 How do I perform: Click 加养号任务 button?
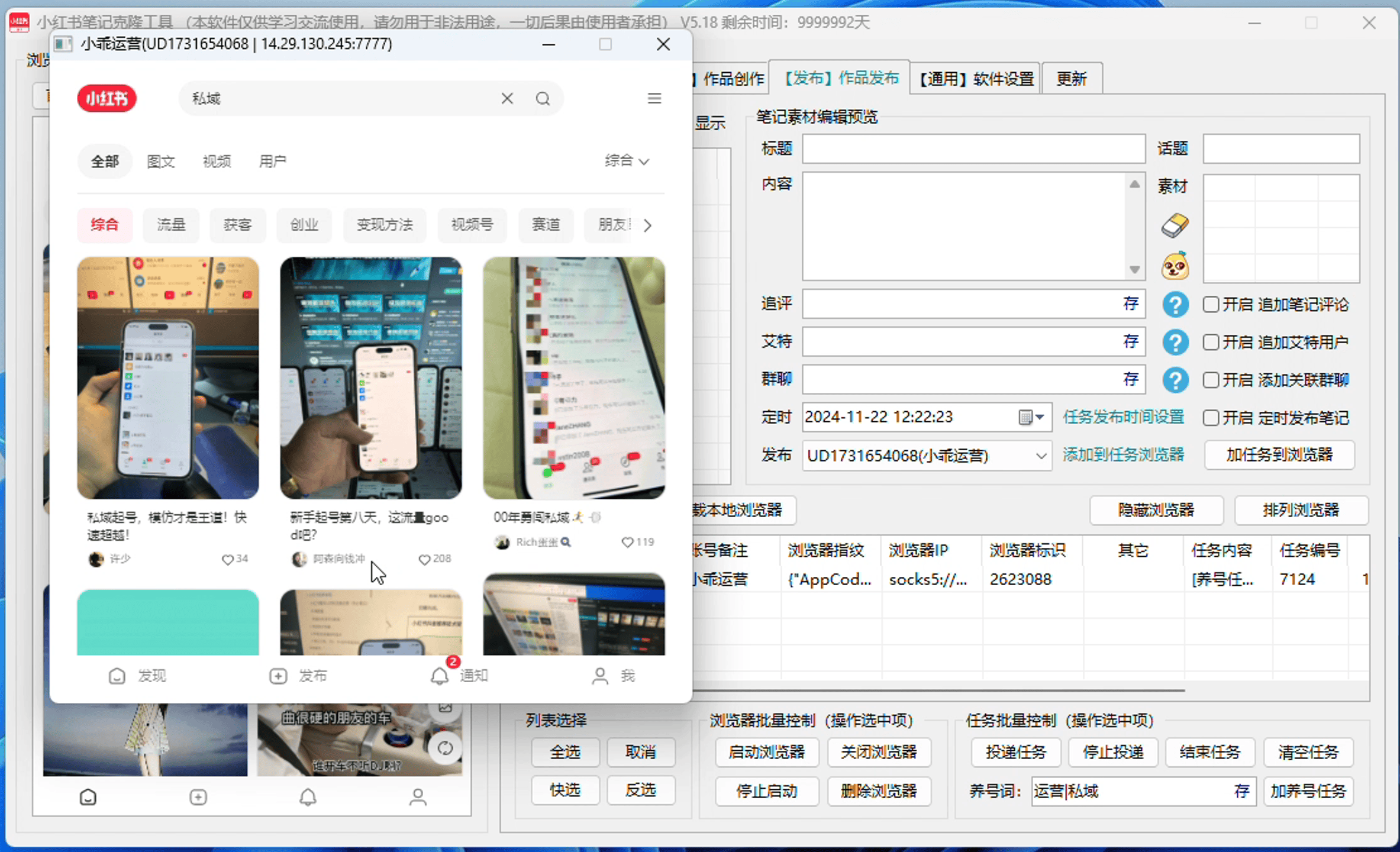1308,791
